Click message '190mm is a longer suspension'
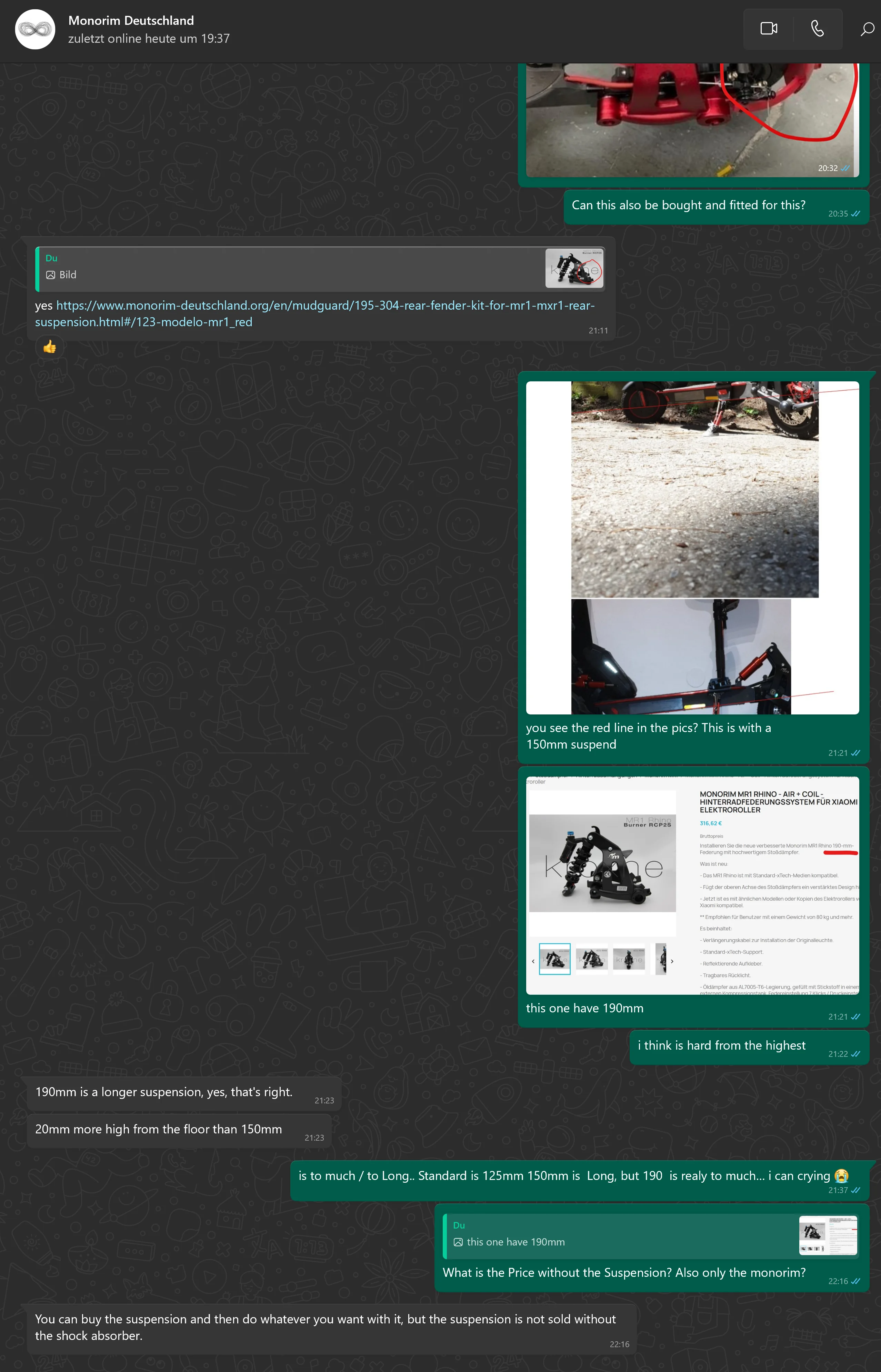Image resolution: width=881 pixels, height=1372 pixels. pos(163,1092)
